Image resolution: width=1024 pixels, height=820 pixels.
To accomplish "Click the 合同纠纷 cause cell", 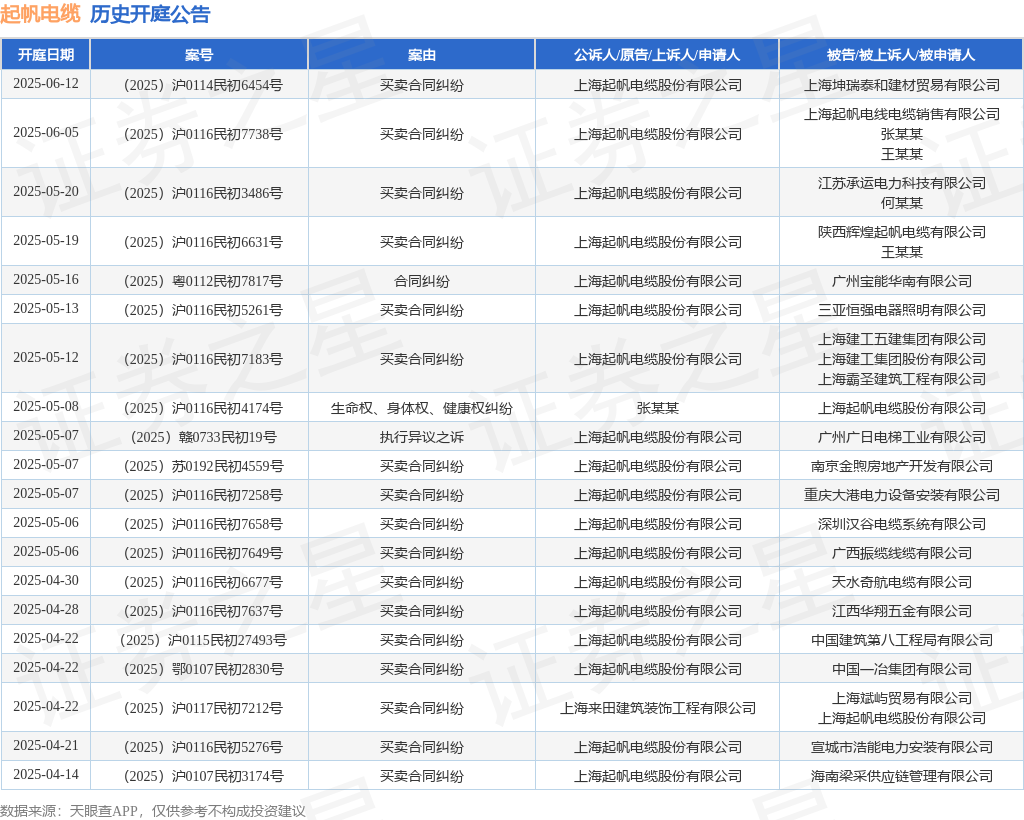I will [x=422, y=281].
